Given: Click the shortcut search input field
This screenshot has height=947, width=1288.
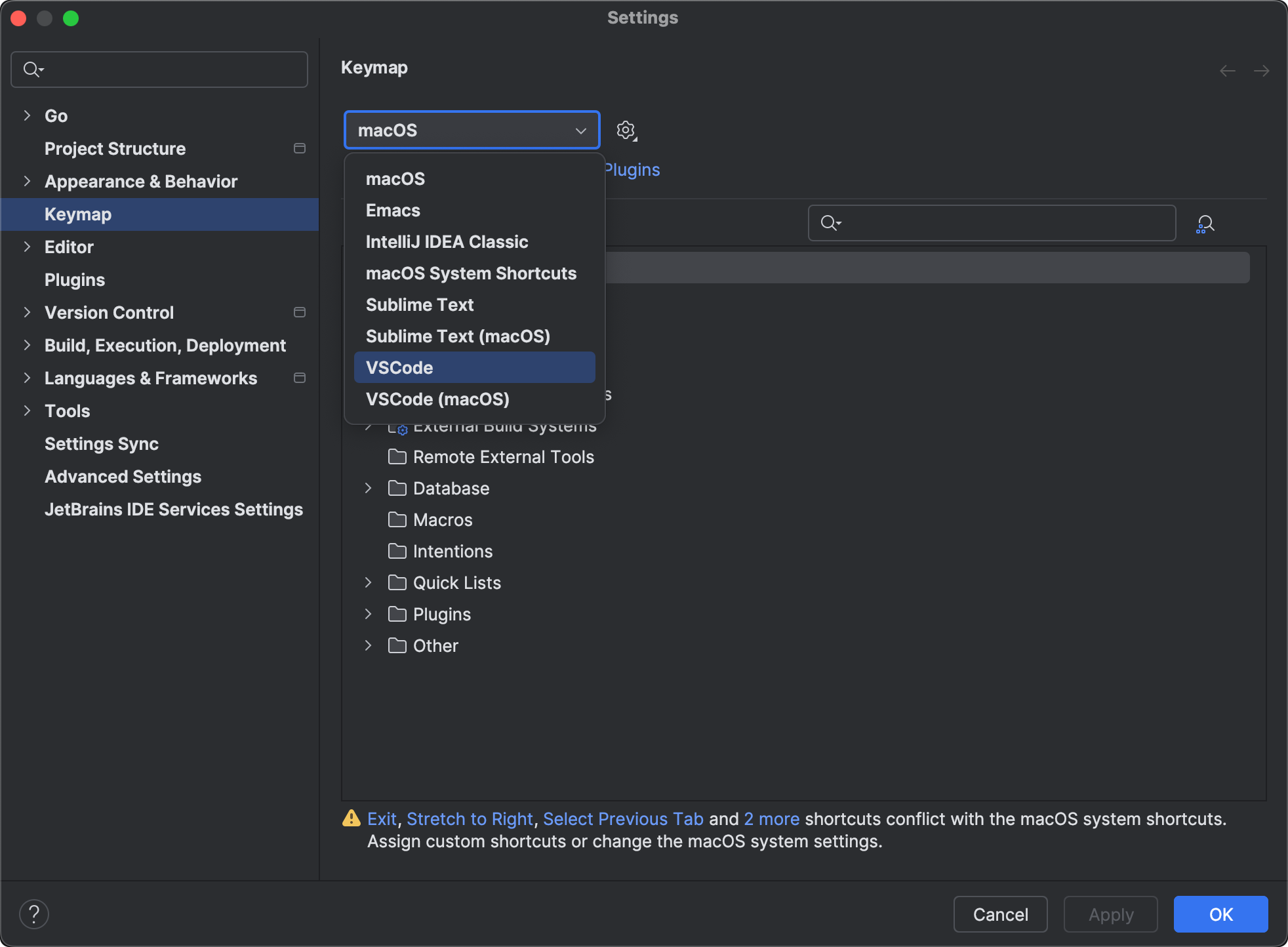Looking at the screenshot, I should click(990, 223).
